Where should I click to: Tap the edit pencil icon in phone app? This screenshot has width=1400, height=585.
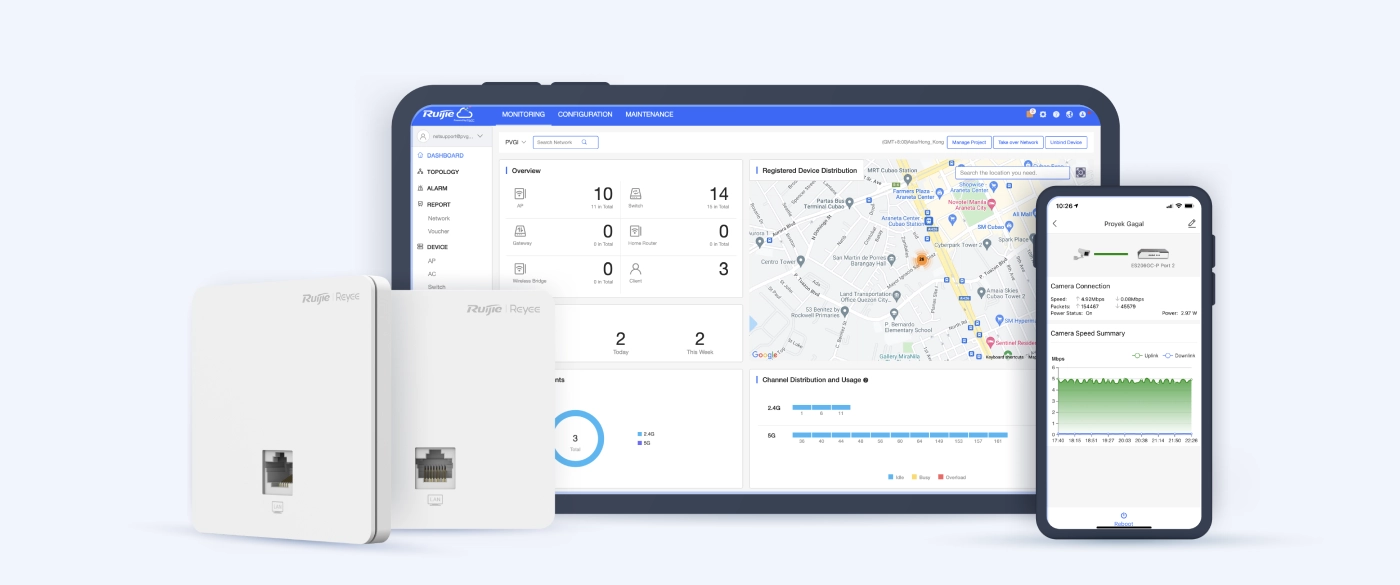[x=1191, y=224]
